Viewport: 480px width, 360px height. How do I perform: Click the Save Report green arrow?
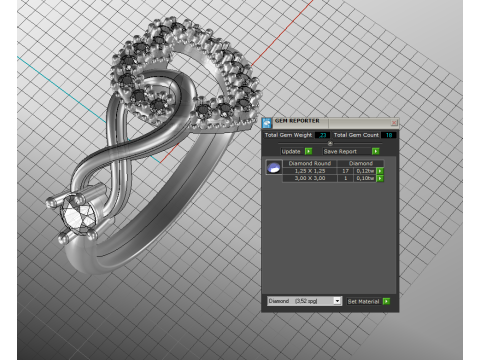click(x=376, y=151)
